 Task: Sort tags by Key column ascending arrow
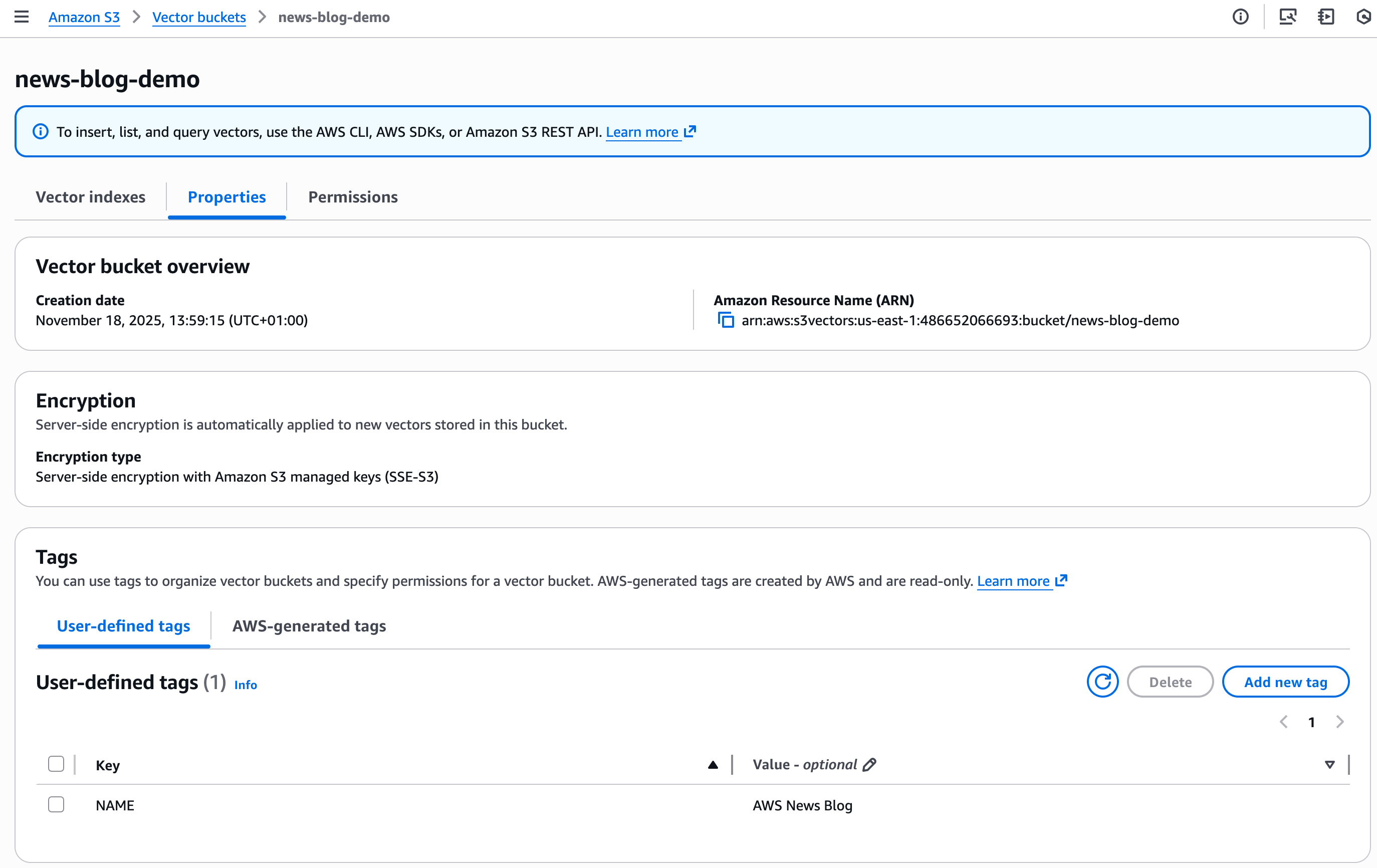713,764
